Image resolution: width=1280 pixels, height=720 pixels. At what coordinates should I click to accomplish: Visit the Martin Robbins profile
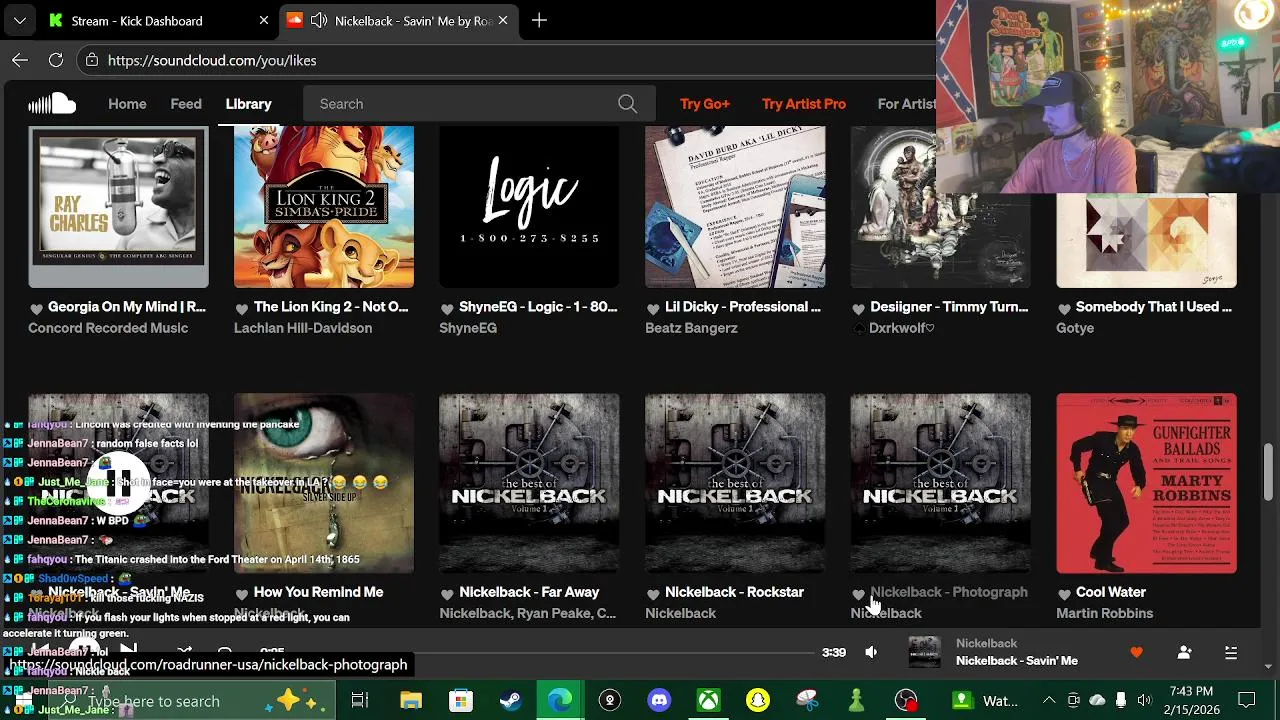(x=1104, y=613)
